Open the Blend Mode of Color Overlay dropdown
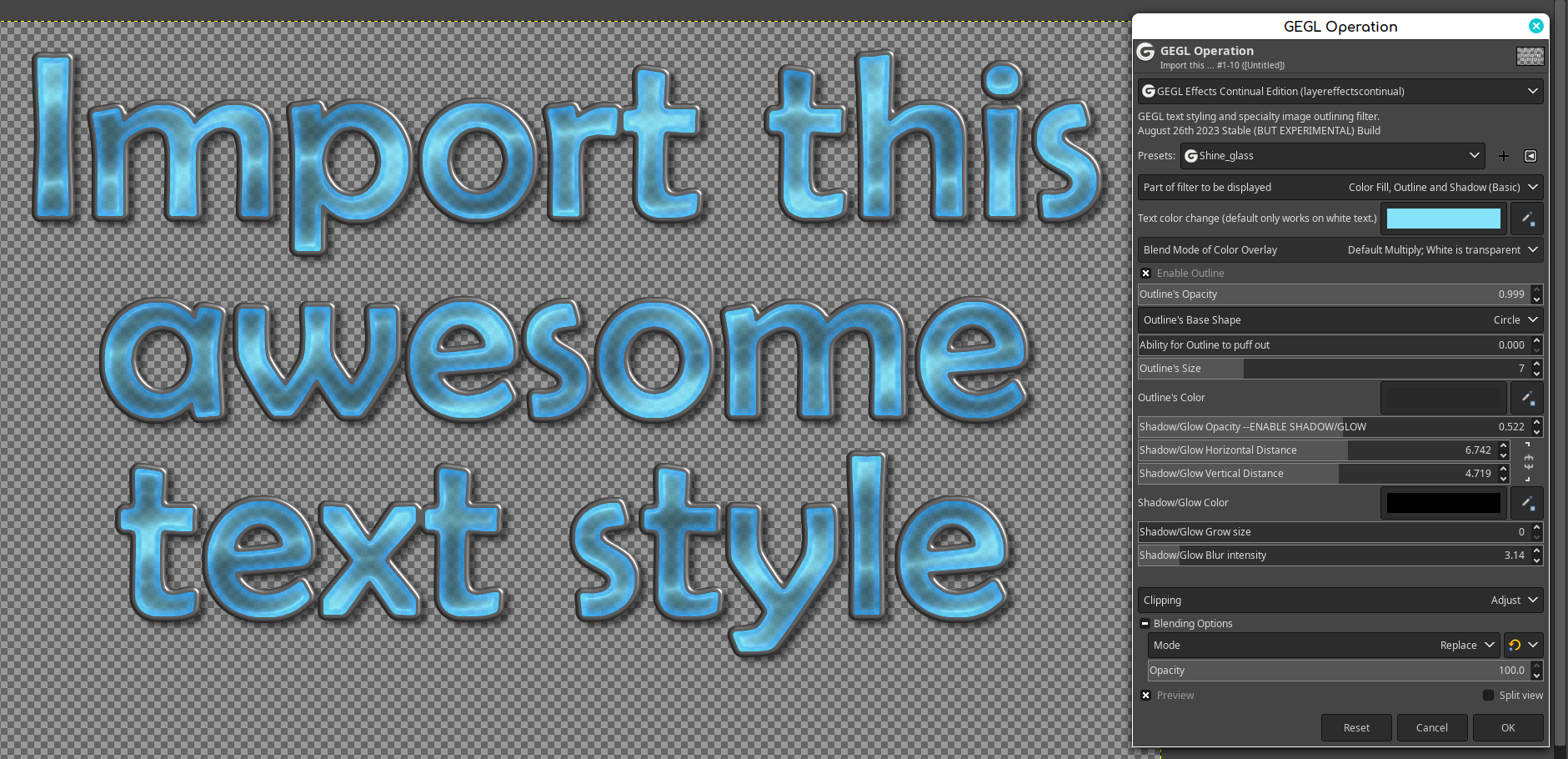This screenshot has width=1568, height=759. click(x=1340, y=249)
